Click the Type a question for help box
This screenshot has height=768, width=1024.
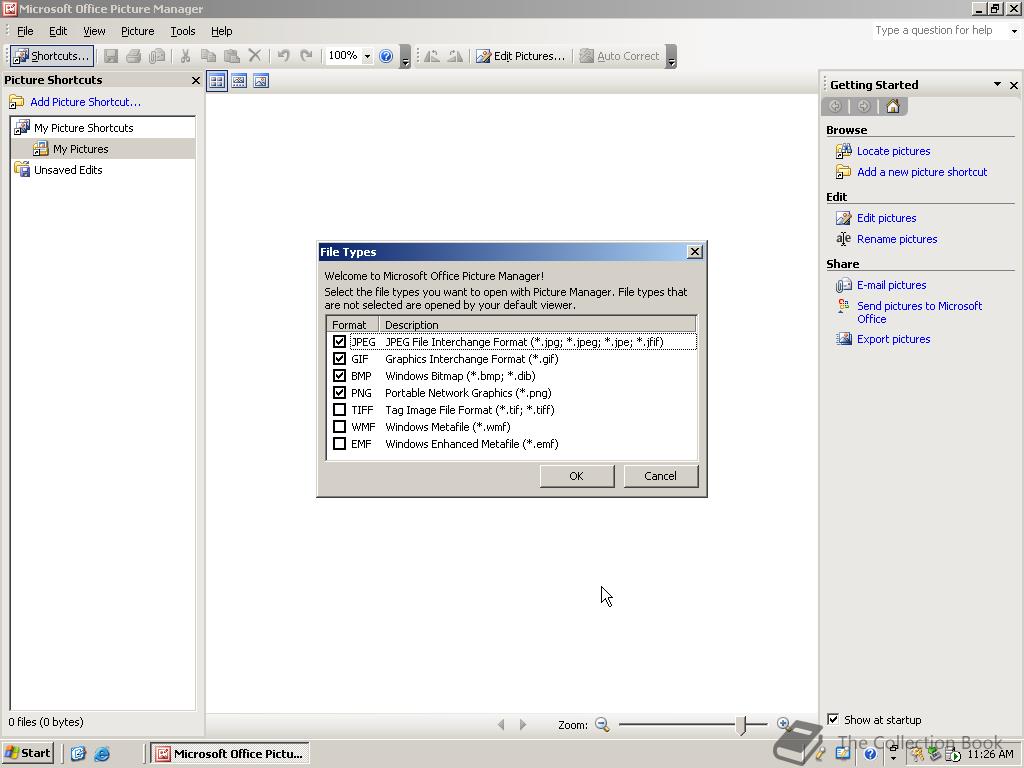tap(938, 30)
